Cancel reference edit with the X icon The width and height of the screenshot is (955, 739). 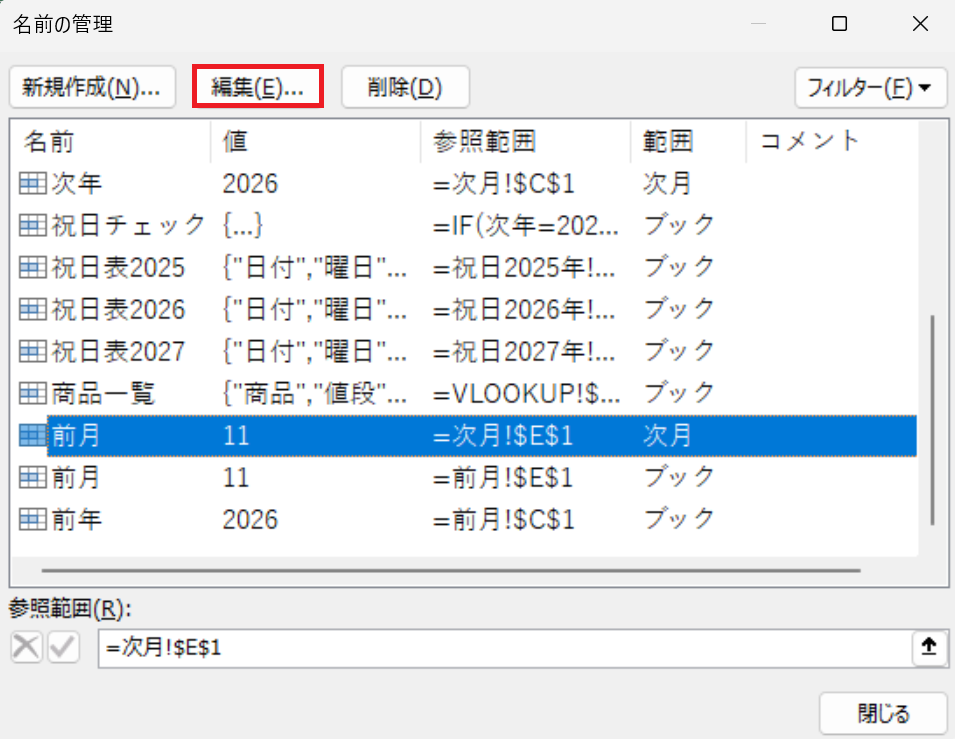(x=27, y=648)
